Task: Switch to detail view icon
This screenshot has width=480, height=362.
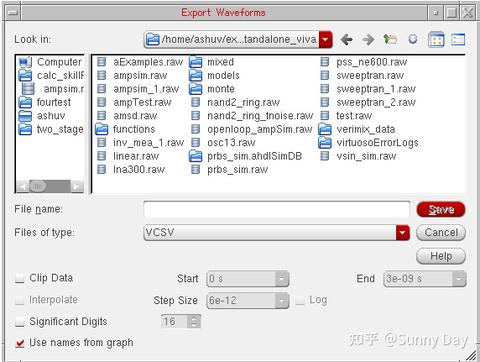Action: tap(458, 39)
